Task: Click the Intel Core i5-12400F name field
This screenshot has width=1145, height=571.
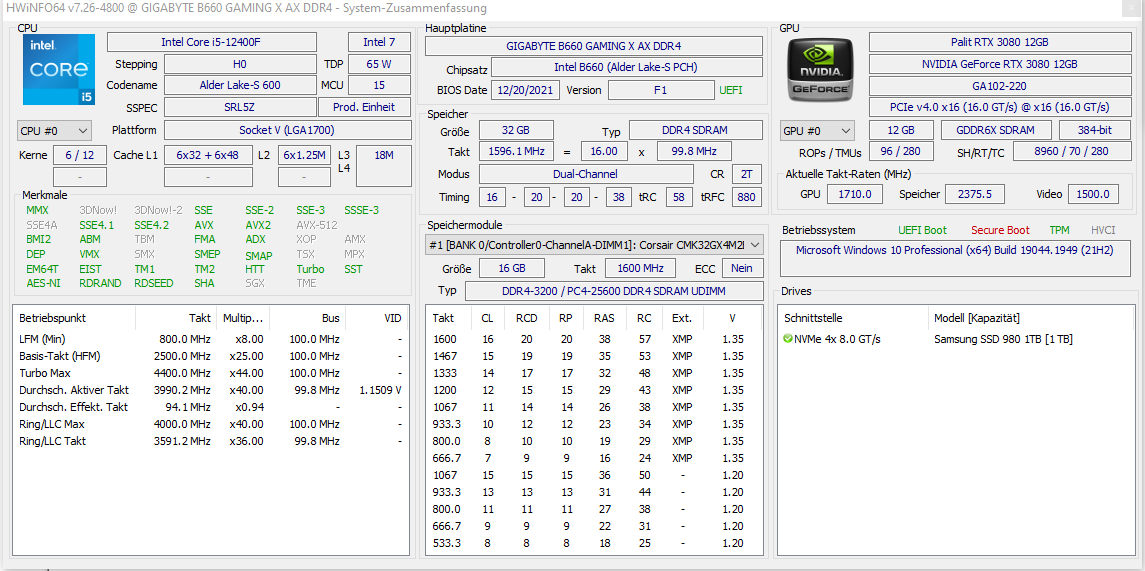Action: (x=212, y=42)
